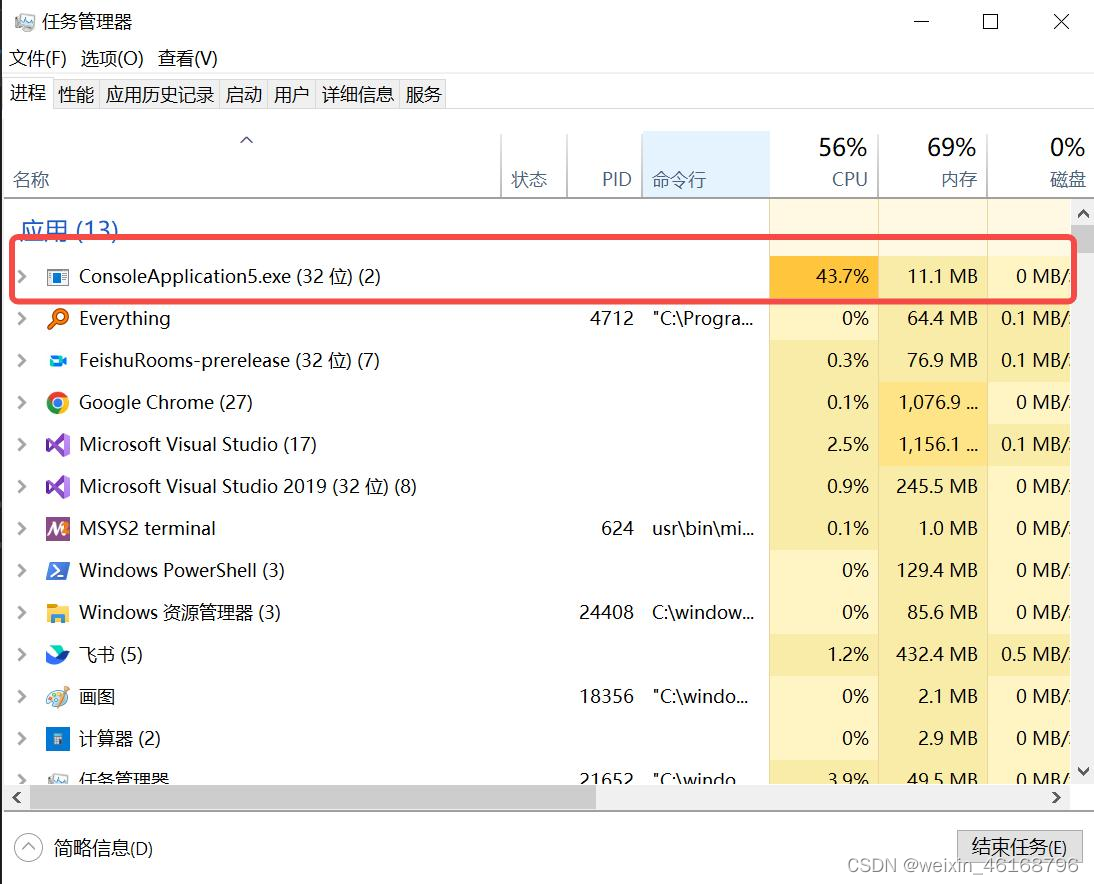Expand Visual Studio 2019 (32 位) group
Viewport: 1094px width, 884px height.
[x=22, y=486]
